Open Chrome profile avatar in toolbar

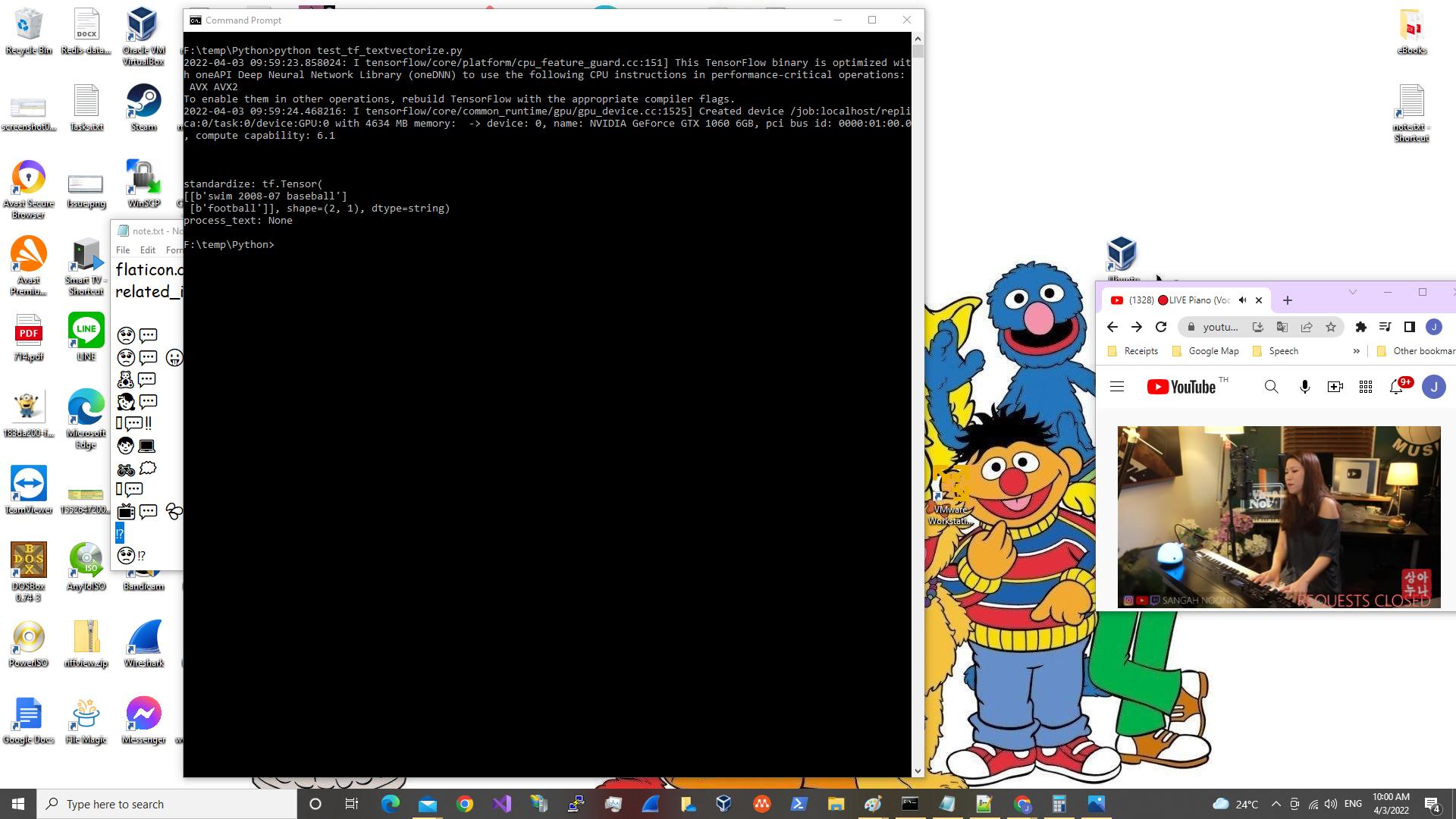1434,327
